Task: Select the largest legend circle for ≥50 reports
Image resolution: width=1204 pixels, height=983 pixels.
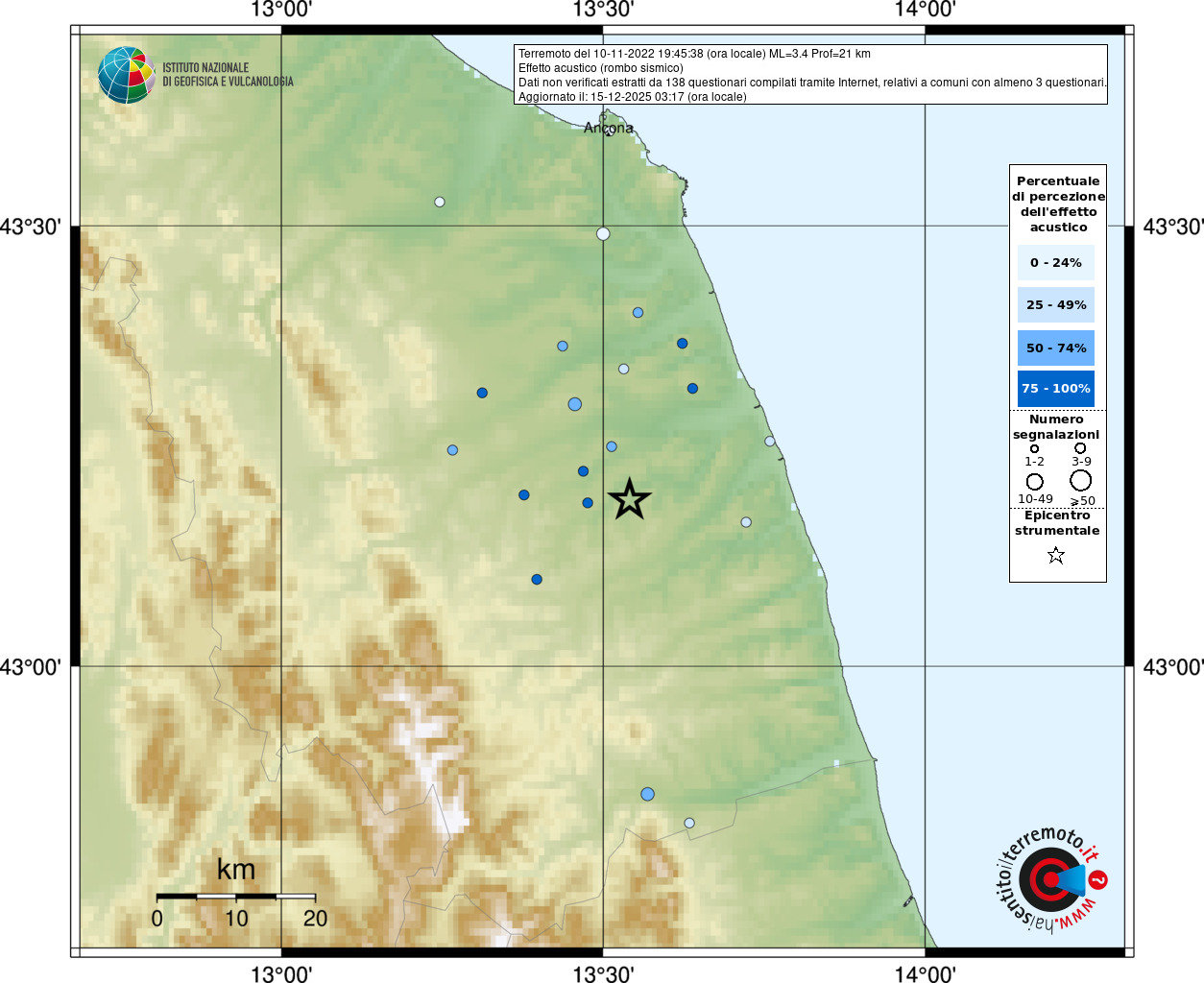Action: coord(1081,480)
